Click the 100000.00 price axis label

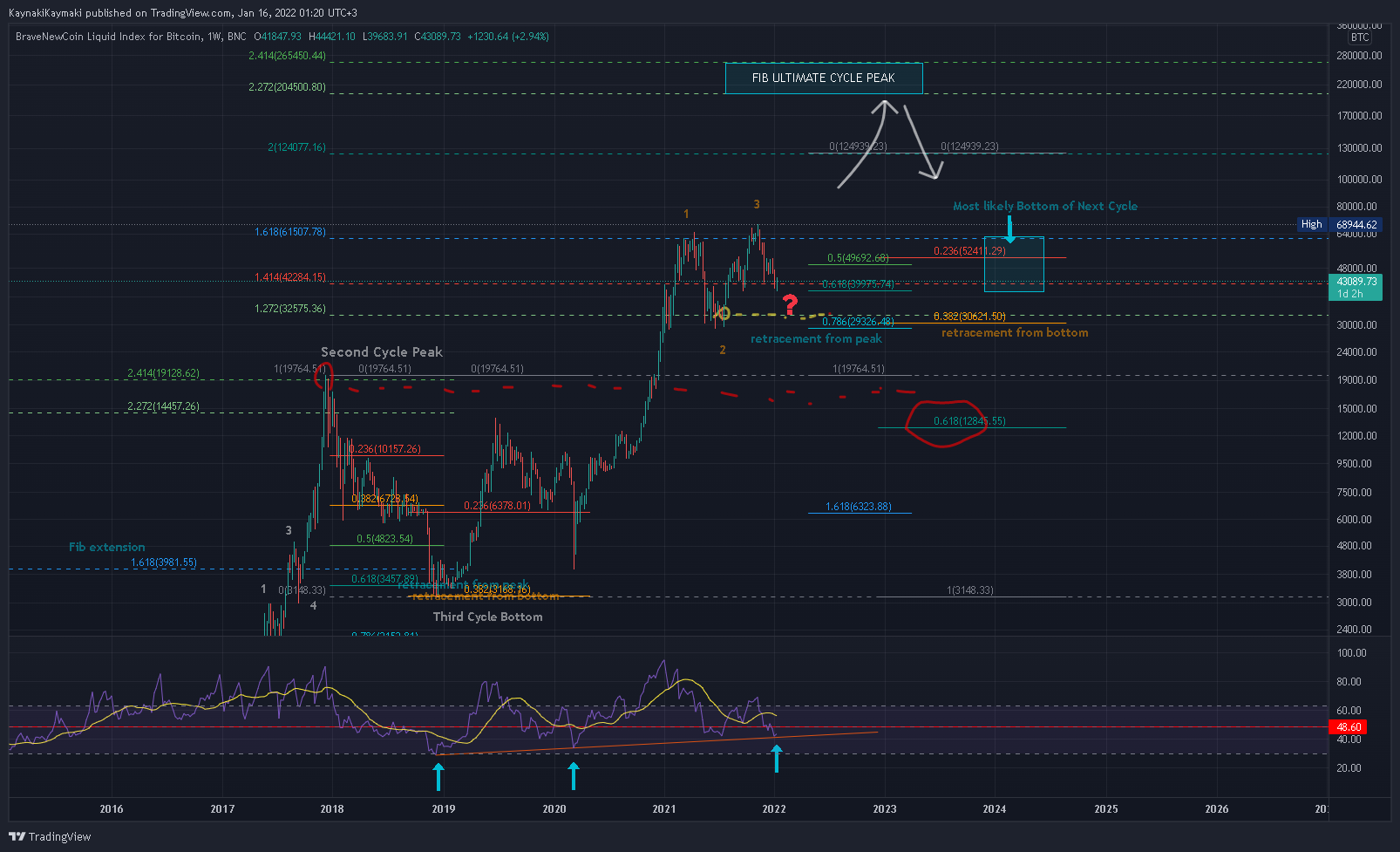[1359, 180]
